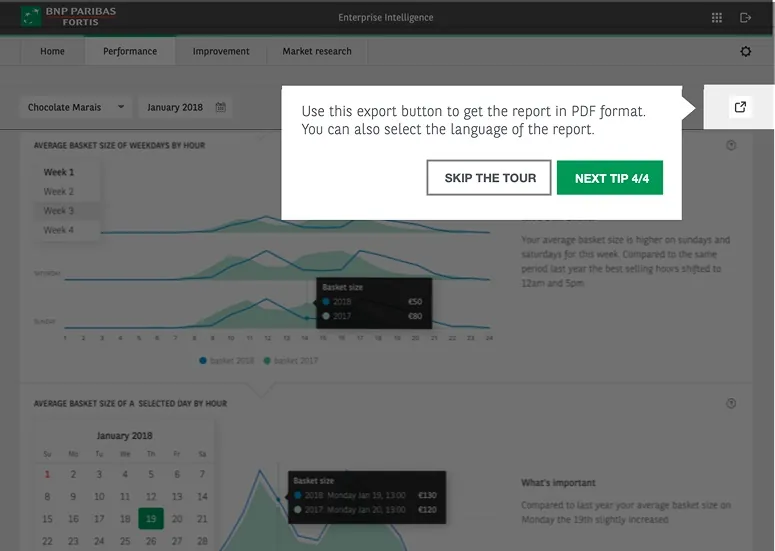This screenshot has width=775, height=551.
Task: Select Week 3 in the week list
Action: tap(59, 211)
